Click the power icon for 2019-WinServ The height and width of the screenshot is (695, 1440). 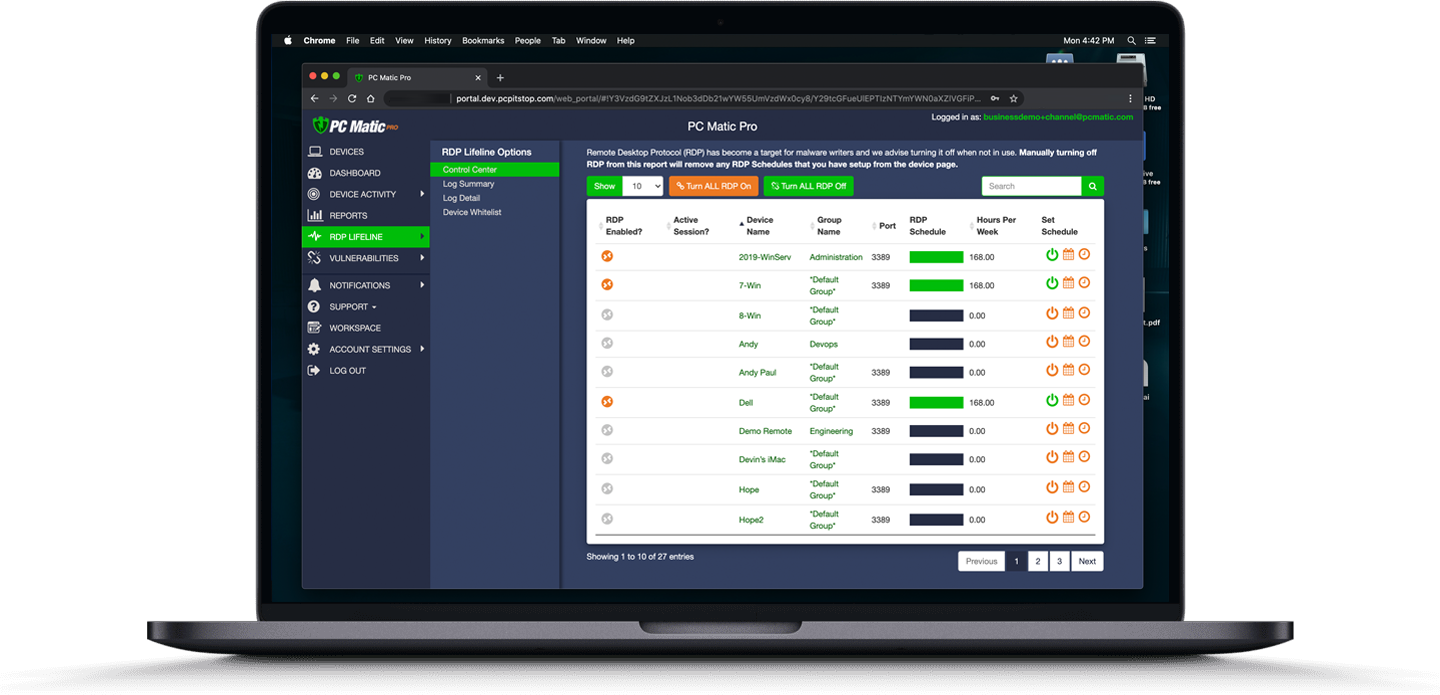[1052, 255]
